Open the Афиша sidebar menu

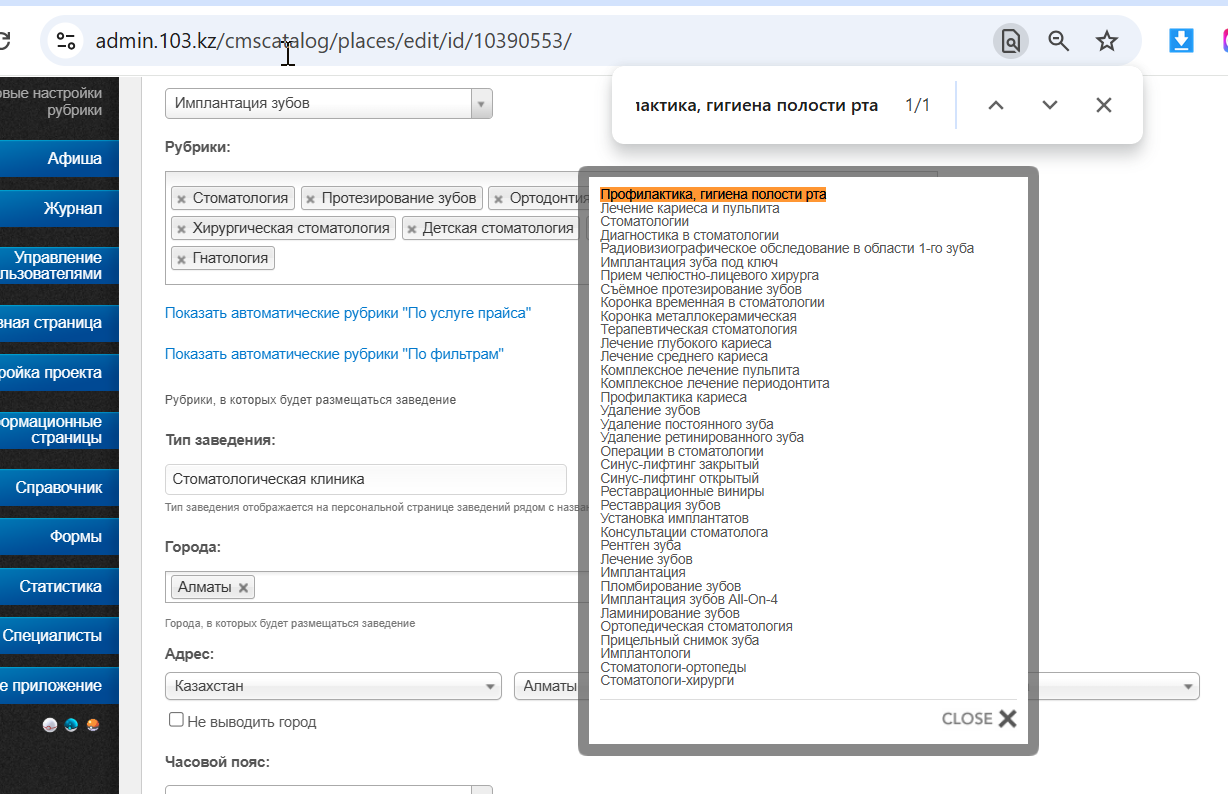[59, 159]
